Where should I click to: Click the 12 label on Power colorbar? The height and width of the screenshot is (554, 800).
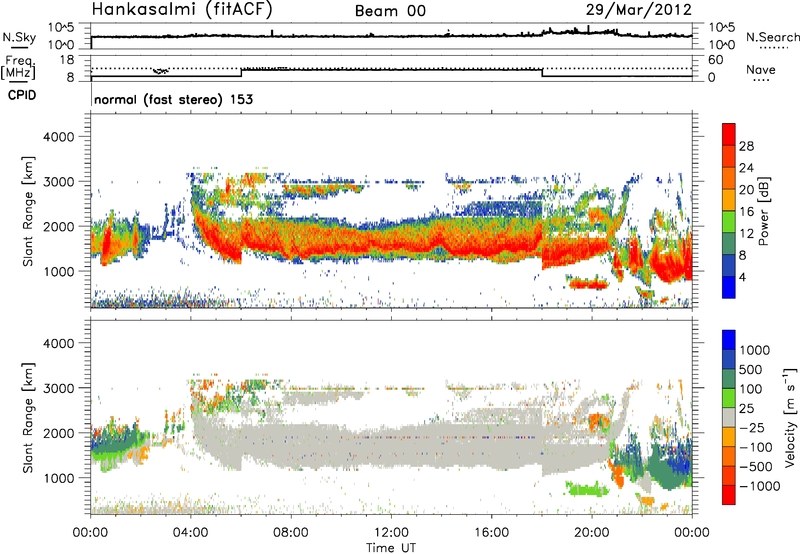point(746,234)
